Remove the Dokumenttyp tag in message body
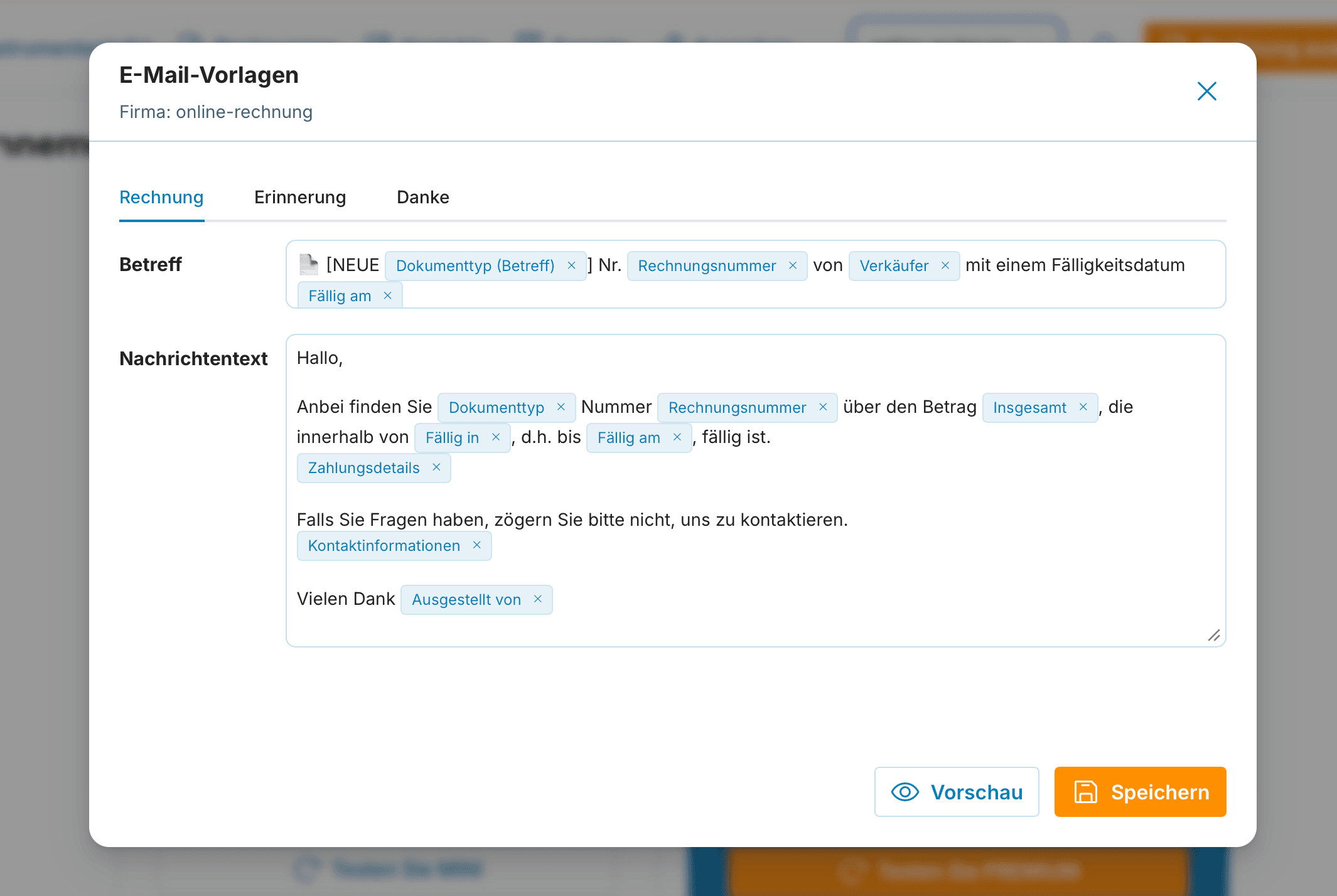 tap(561, 407)
